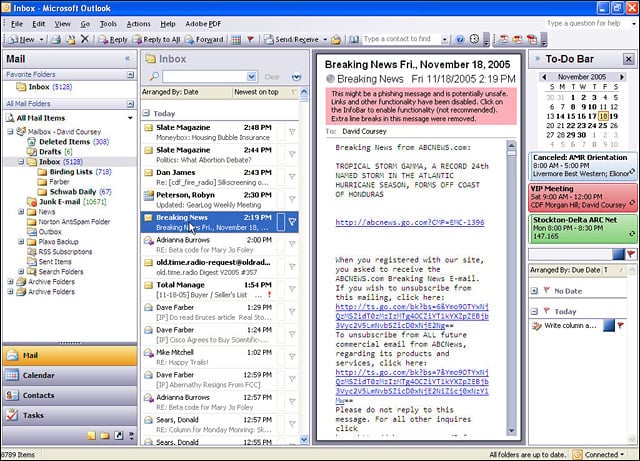Click the reading pane scrollbar thumb

click(511, 153)
